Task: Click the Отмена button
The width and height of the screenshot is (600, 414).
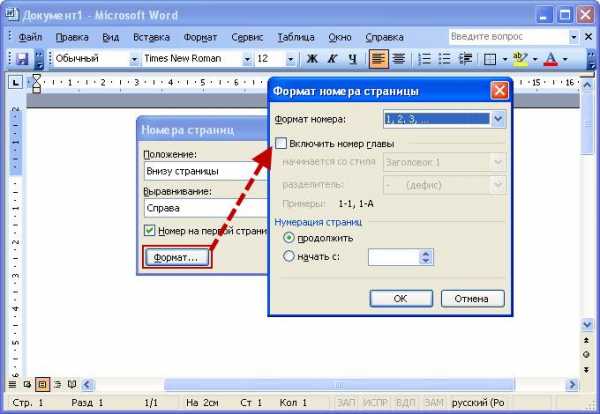Action: point(472,298)
